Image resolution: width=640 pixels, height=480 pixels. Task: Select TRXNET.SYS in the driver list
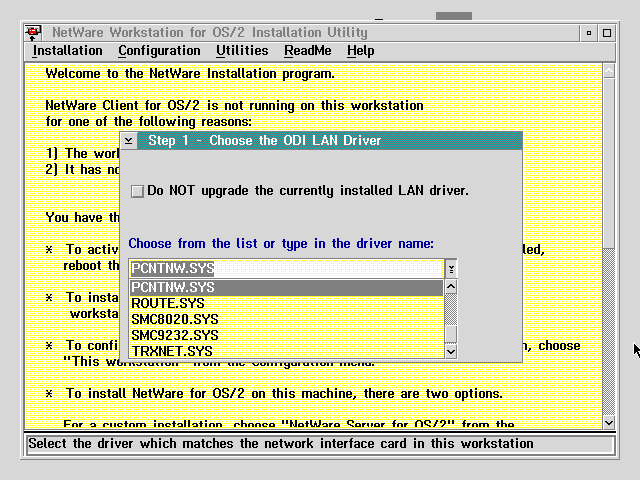click(287, 351)
